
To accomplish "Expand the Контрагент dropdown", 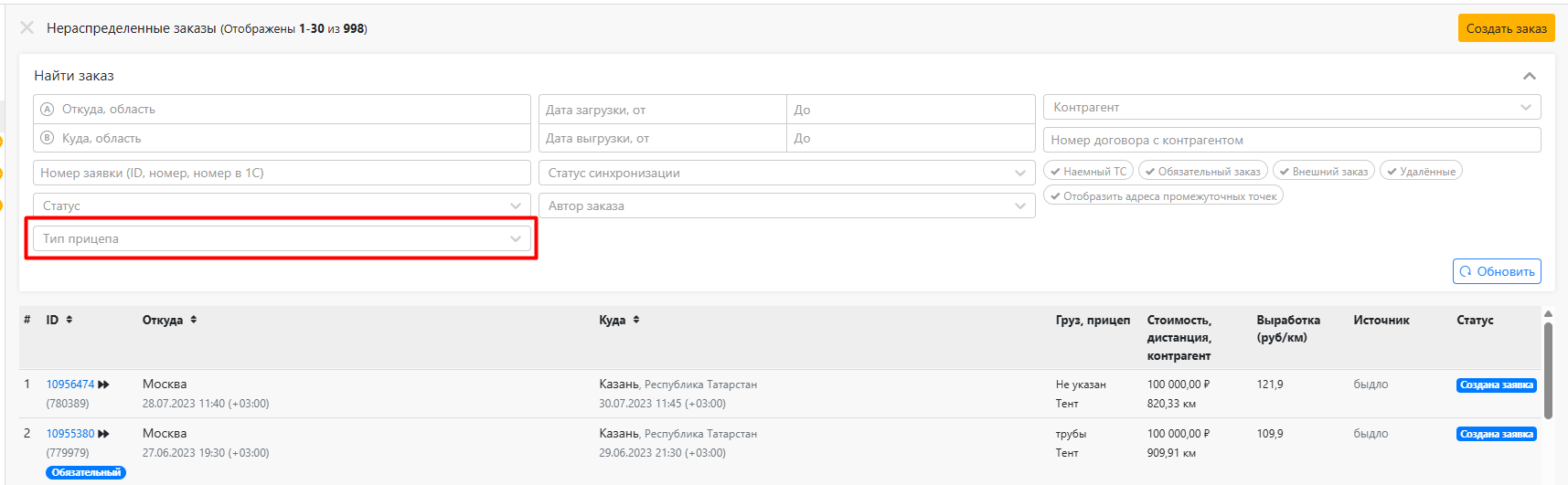I will pos(1292,107).
